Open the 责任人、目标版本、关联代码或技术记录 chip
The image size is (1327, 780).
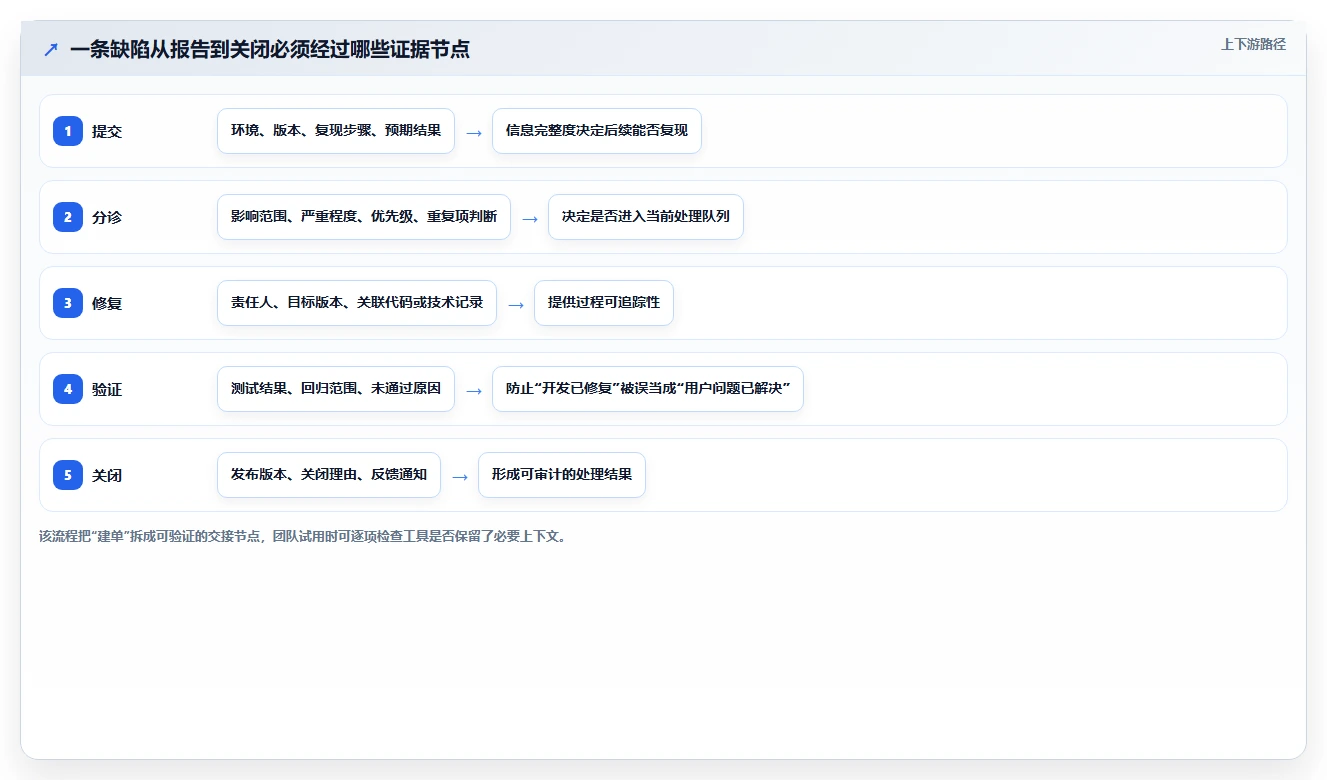(x=357, y=303)
